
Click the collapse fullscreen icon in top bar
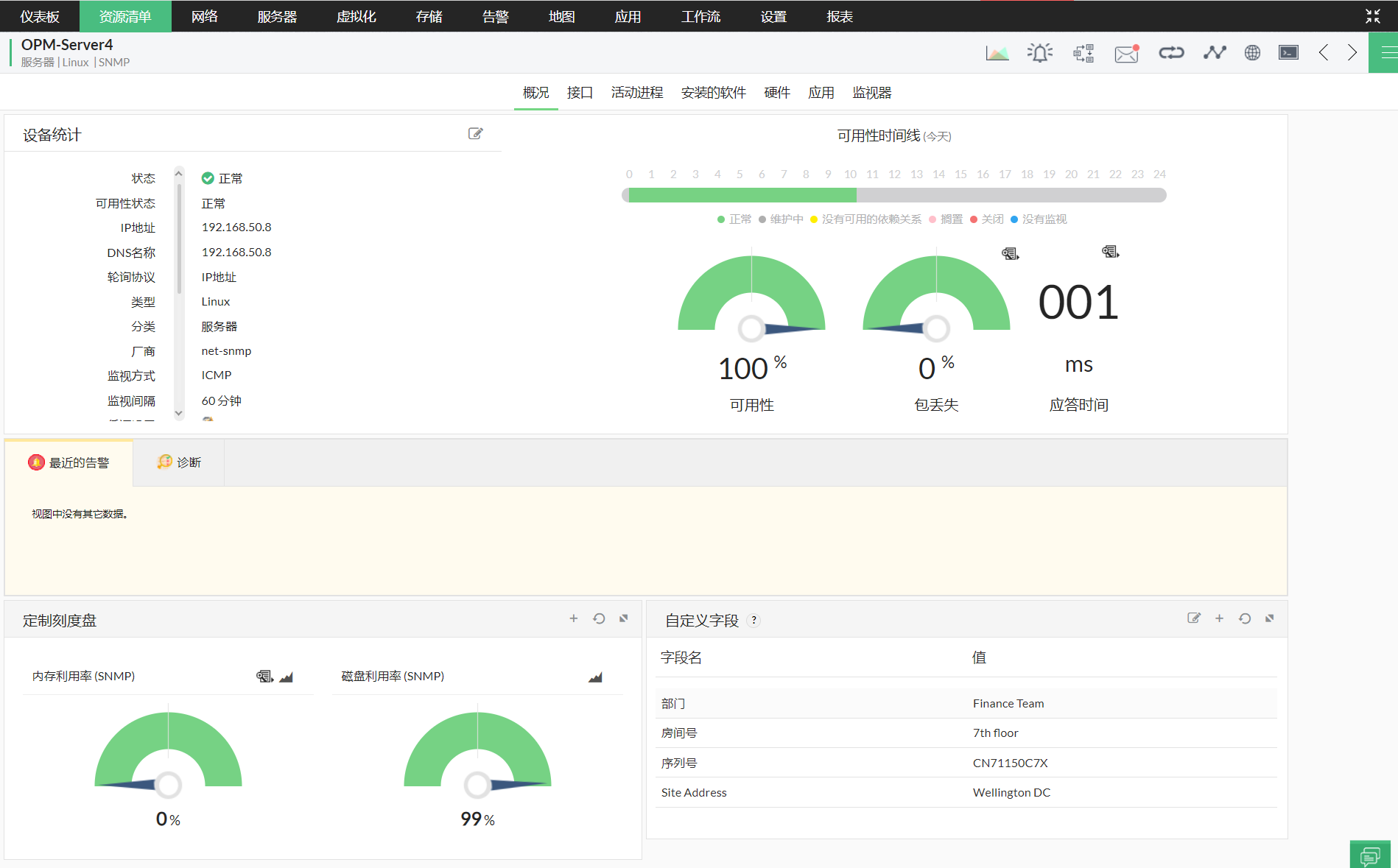(x=1373, y=16)
